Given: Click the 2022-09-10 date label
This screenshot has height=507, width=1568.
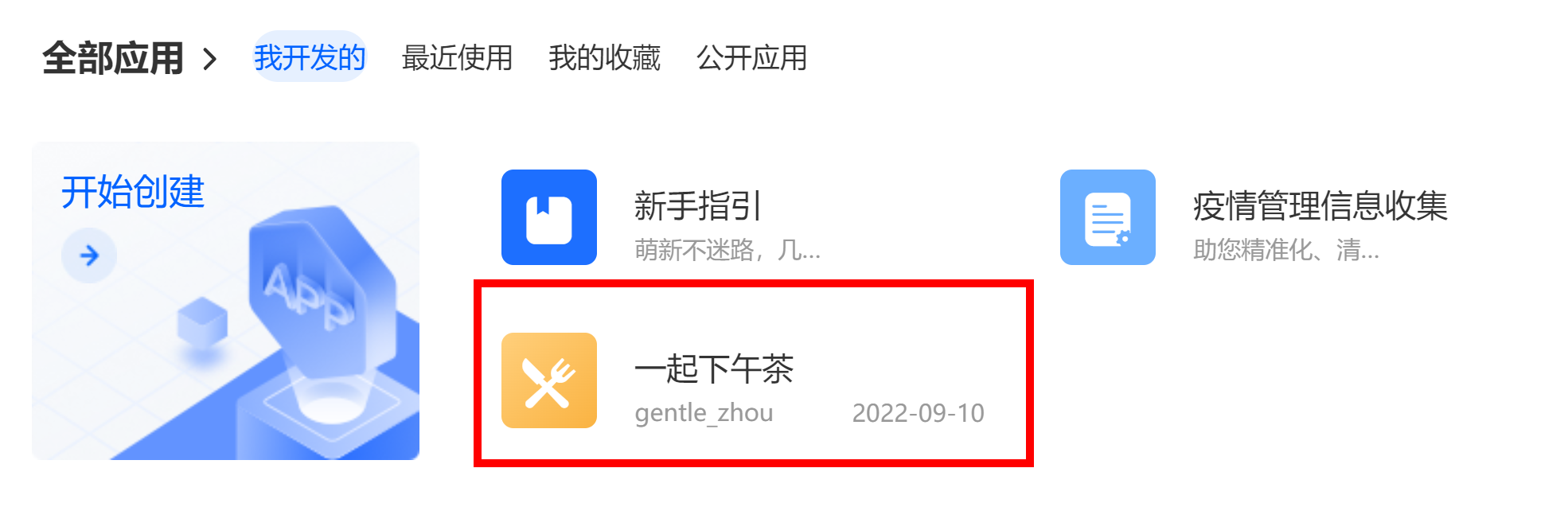Looking at the screenshot, I should [x=918, y=413].
